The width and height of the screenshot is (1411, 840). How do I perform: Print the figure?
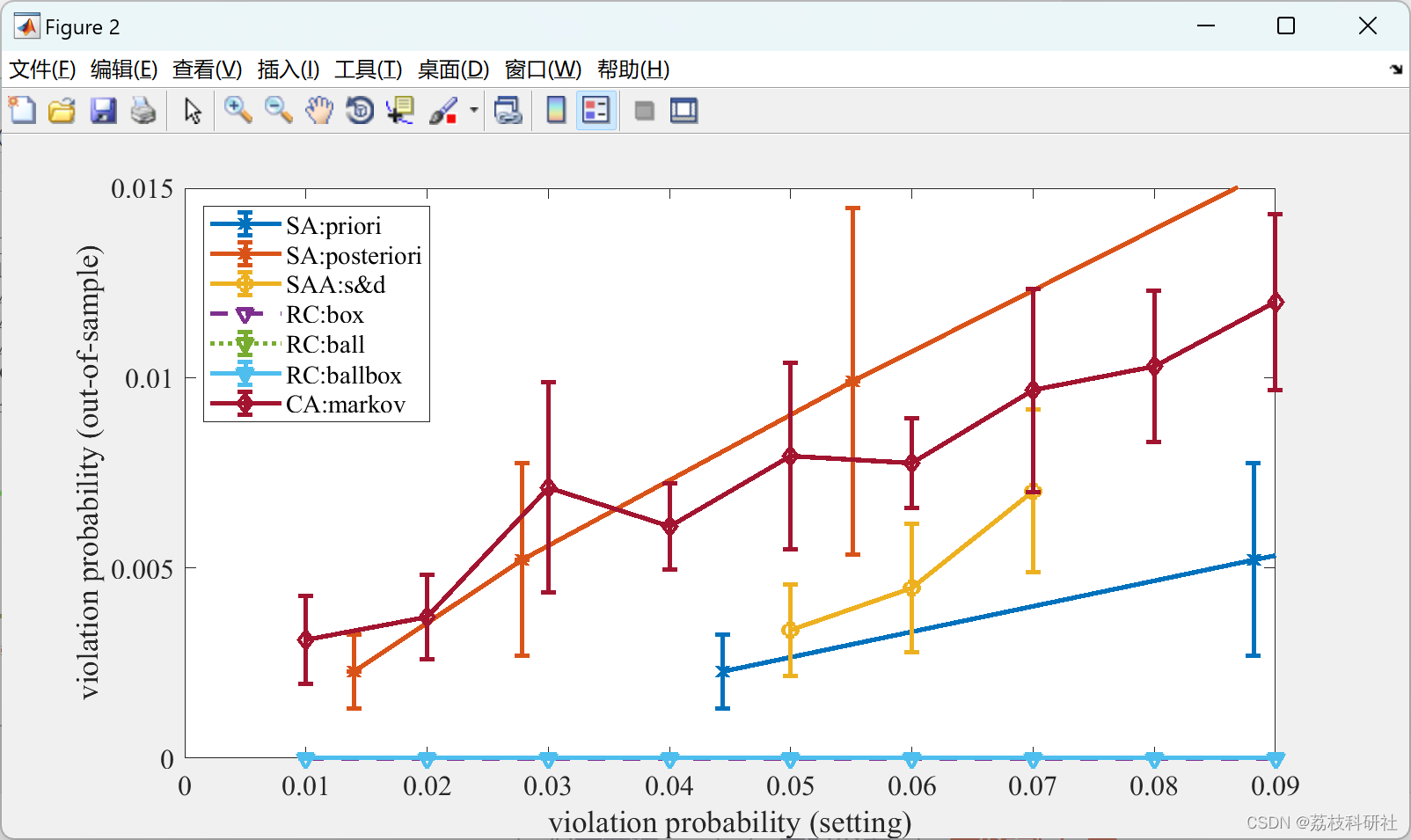click(x=143, y=110)
